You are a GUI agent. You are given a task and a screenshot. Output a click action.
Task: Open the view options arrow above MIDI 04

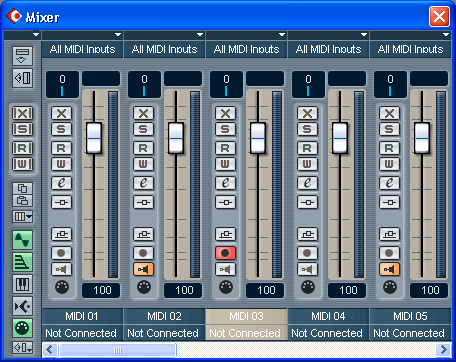364,35
